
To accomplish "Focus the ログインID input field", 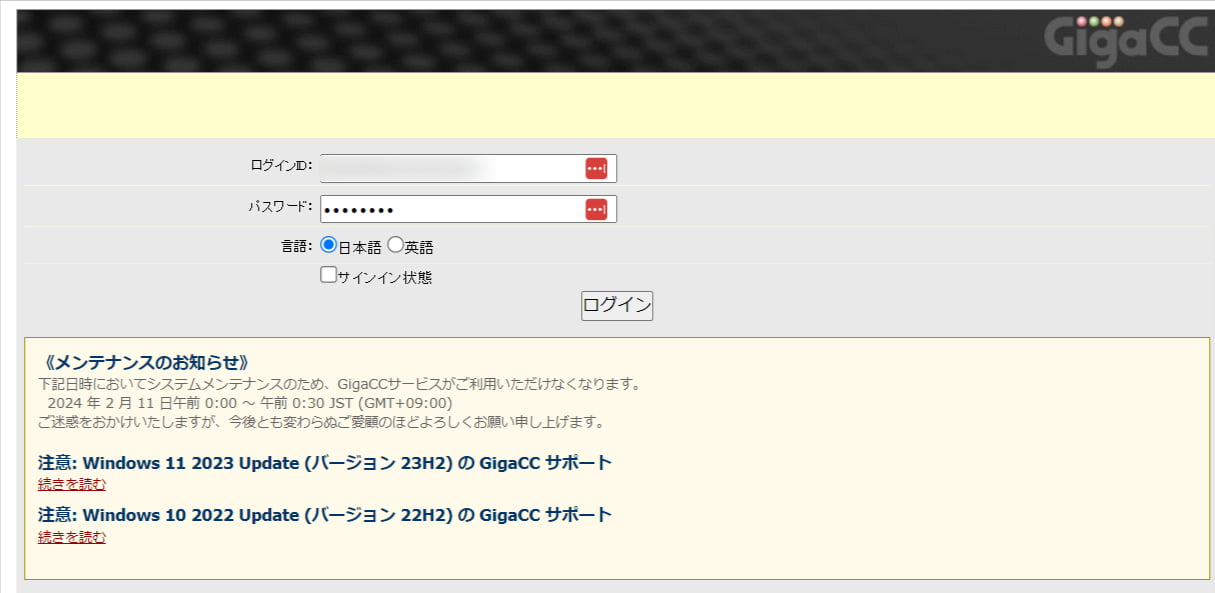I will point(468,168).
